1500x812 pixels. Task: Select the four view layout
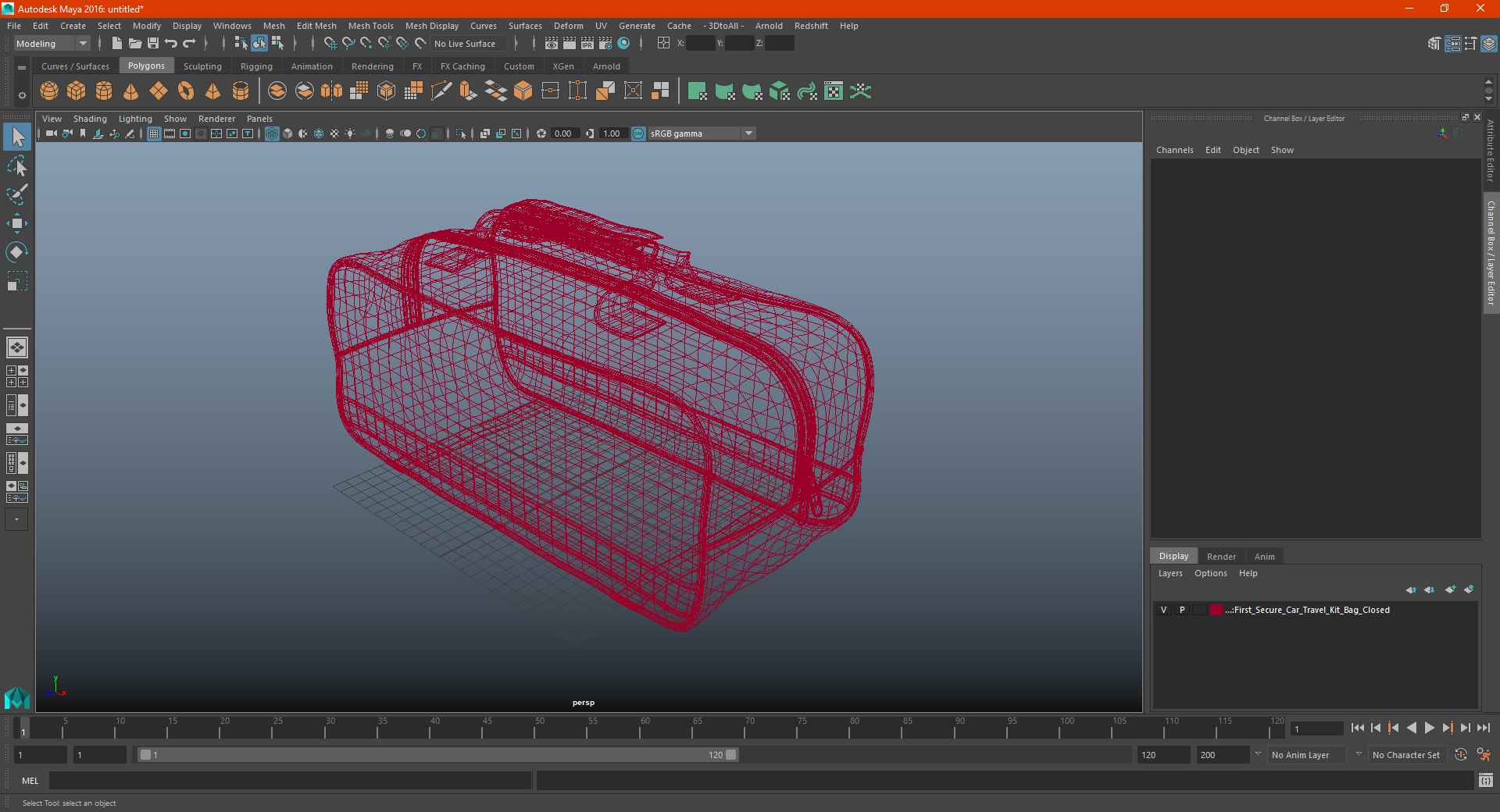tap(17, 376)
